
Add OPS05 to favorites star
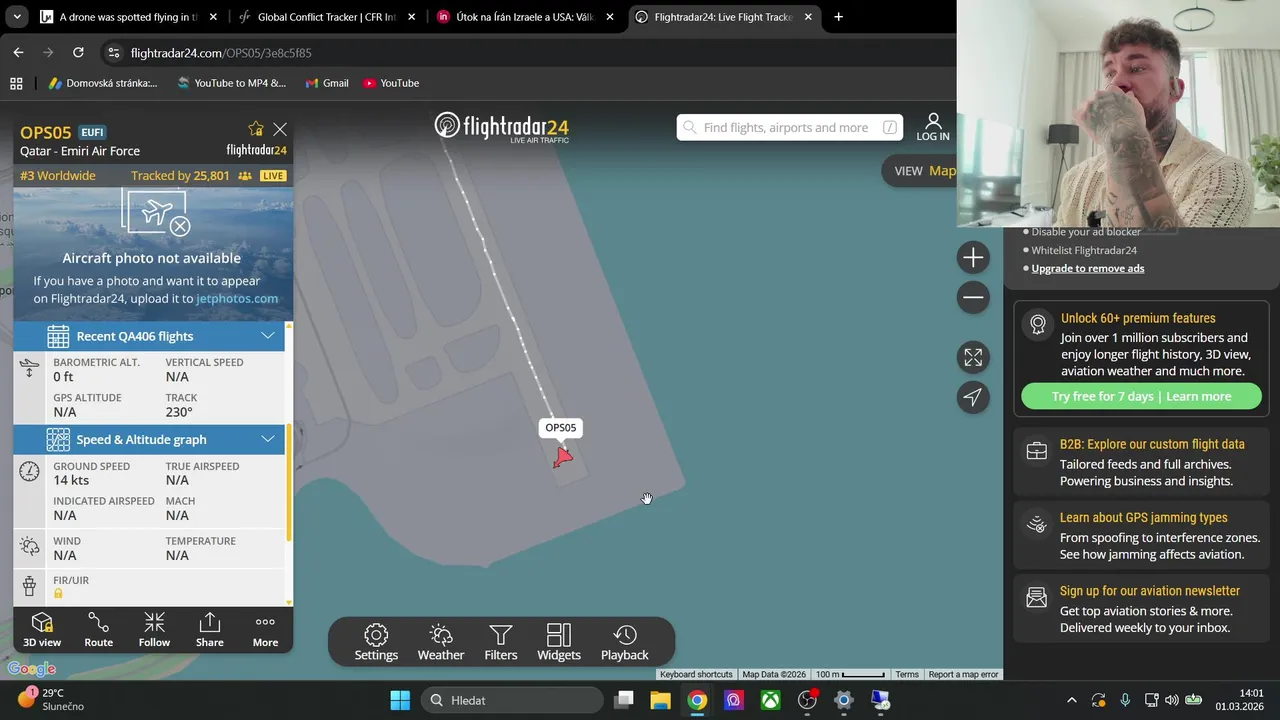[256, 129]
